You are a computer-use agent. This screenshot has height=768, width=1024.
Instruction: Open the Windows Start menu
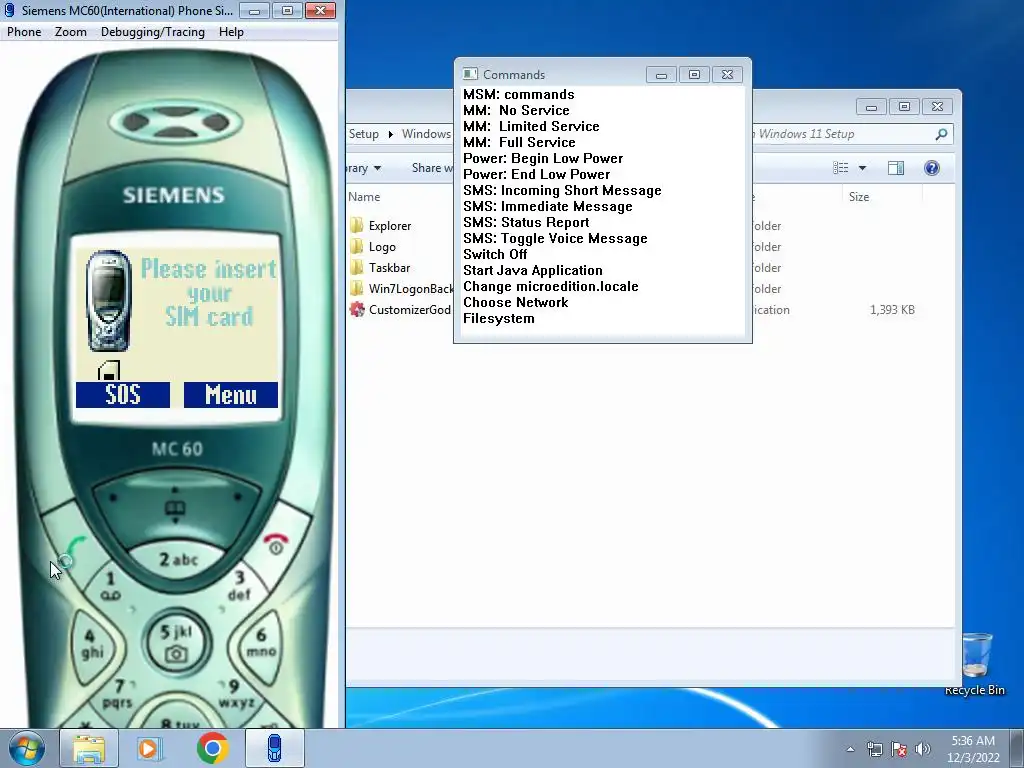coord(26,748)
